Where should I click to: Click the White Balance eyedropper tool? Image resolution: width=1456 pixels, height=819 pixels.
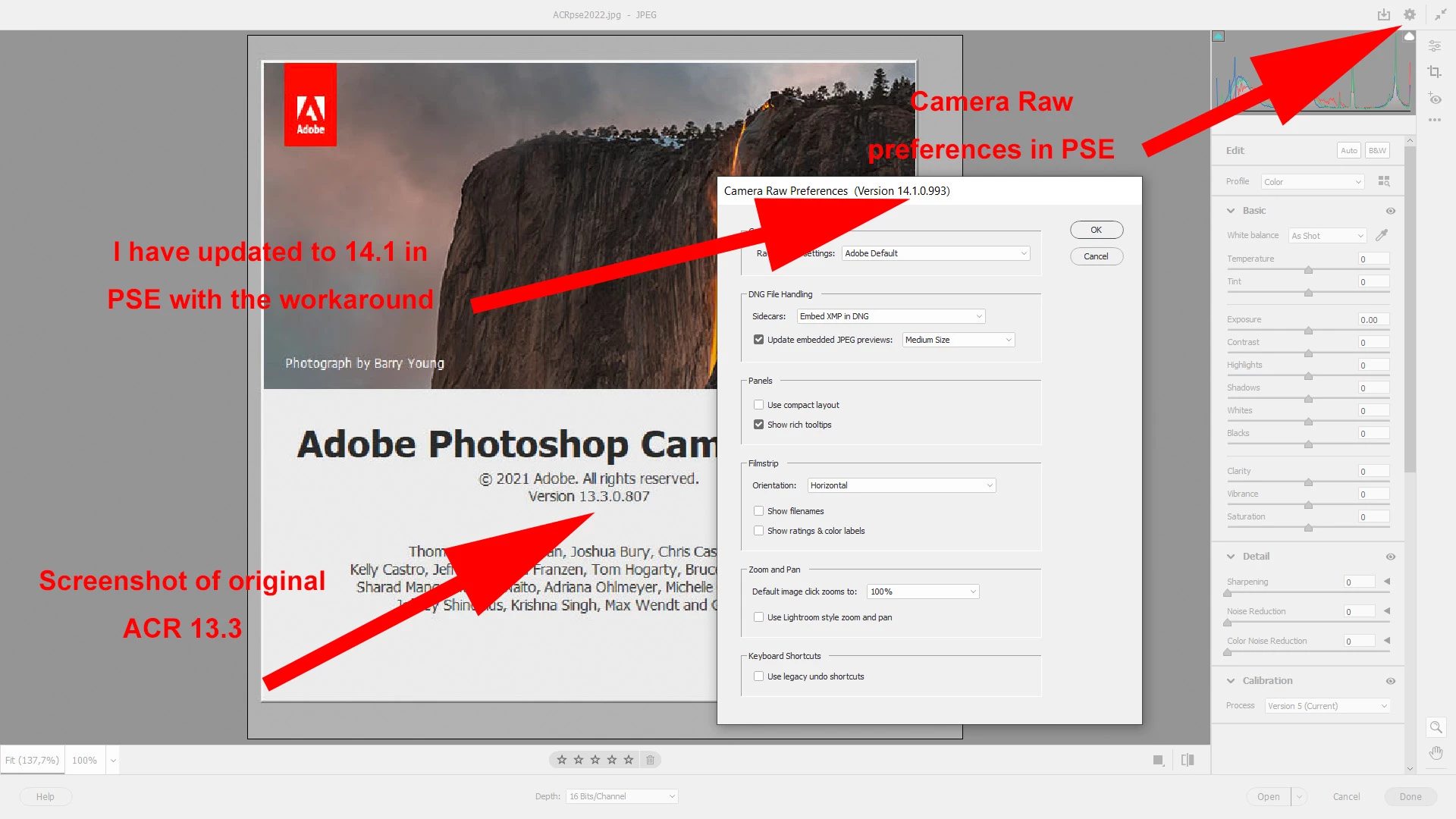click(x=1382, y=235)
